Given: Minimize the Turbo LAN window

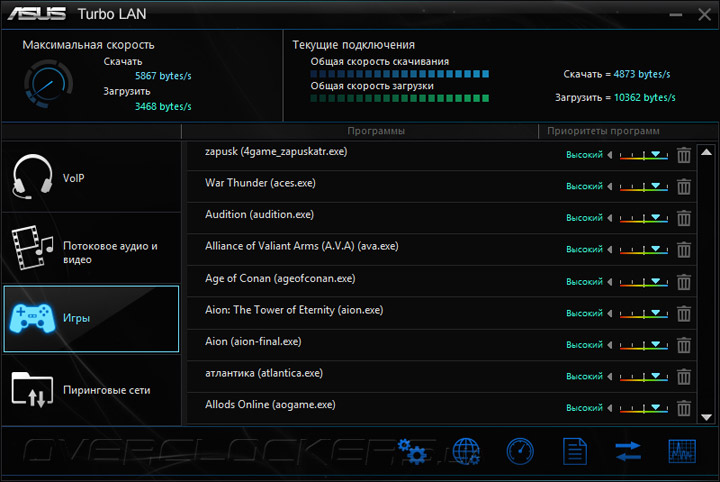Looking at the screenshot, I should [x=675, y=15].
